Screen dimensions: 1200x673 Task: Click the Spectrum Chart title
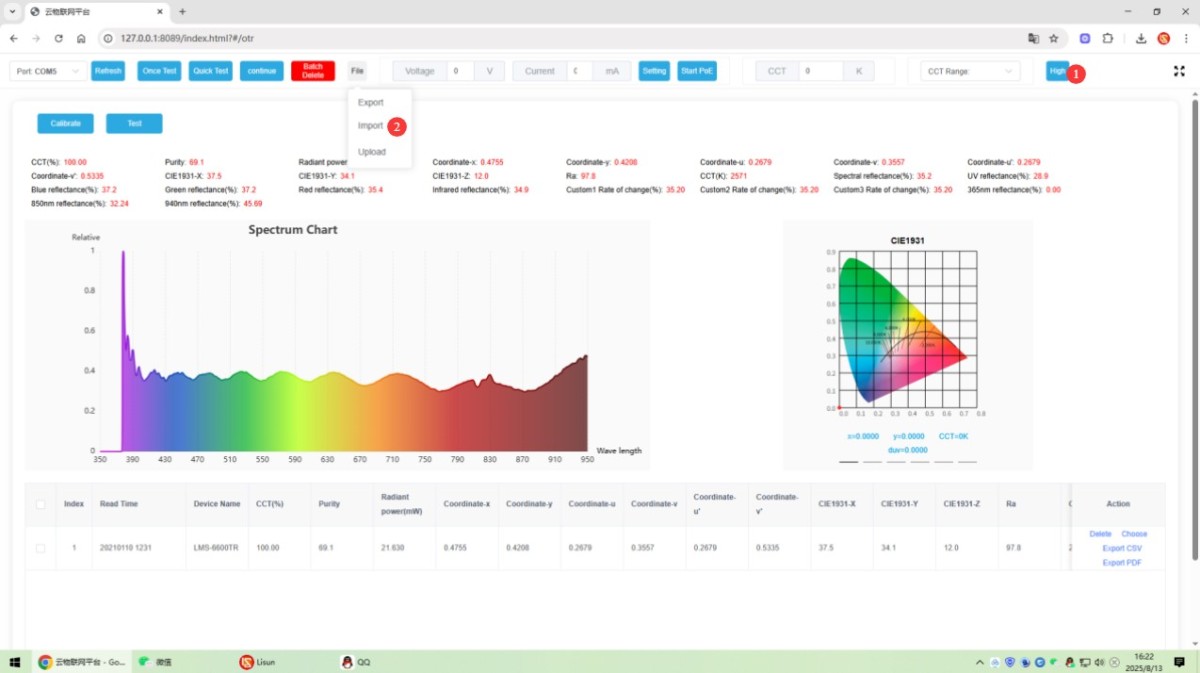293,230
